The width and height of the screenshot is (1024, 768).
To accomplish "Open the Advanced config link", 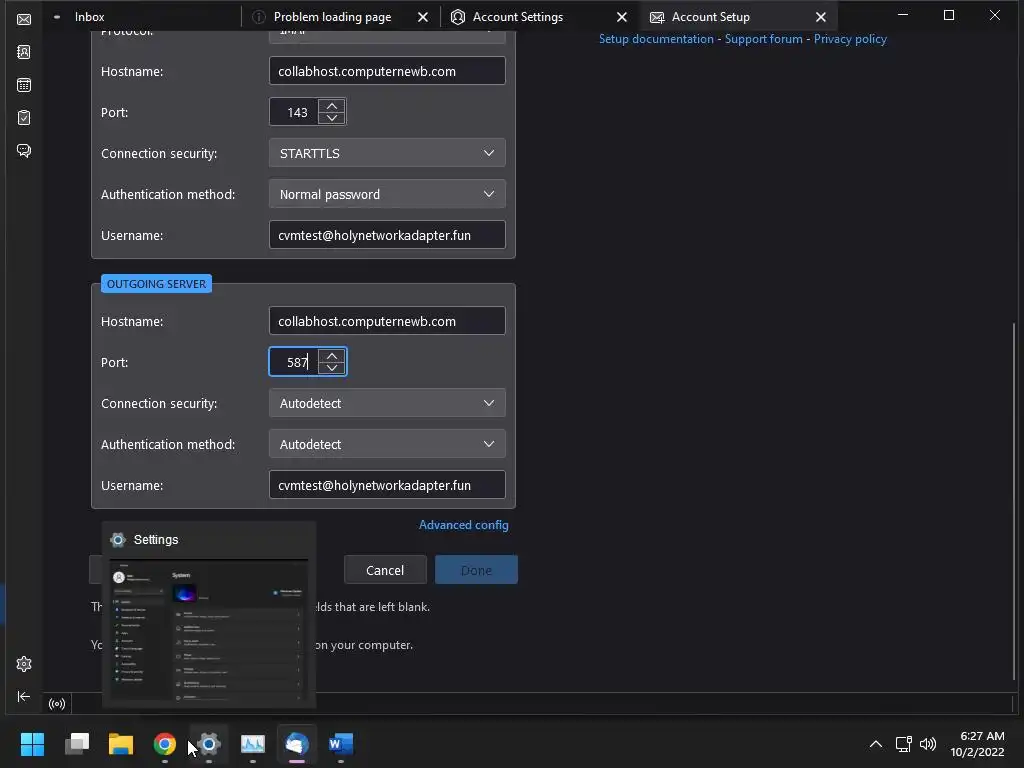I will point(464,524).
